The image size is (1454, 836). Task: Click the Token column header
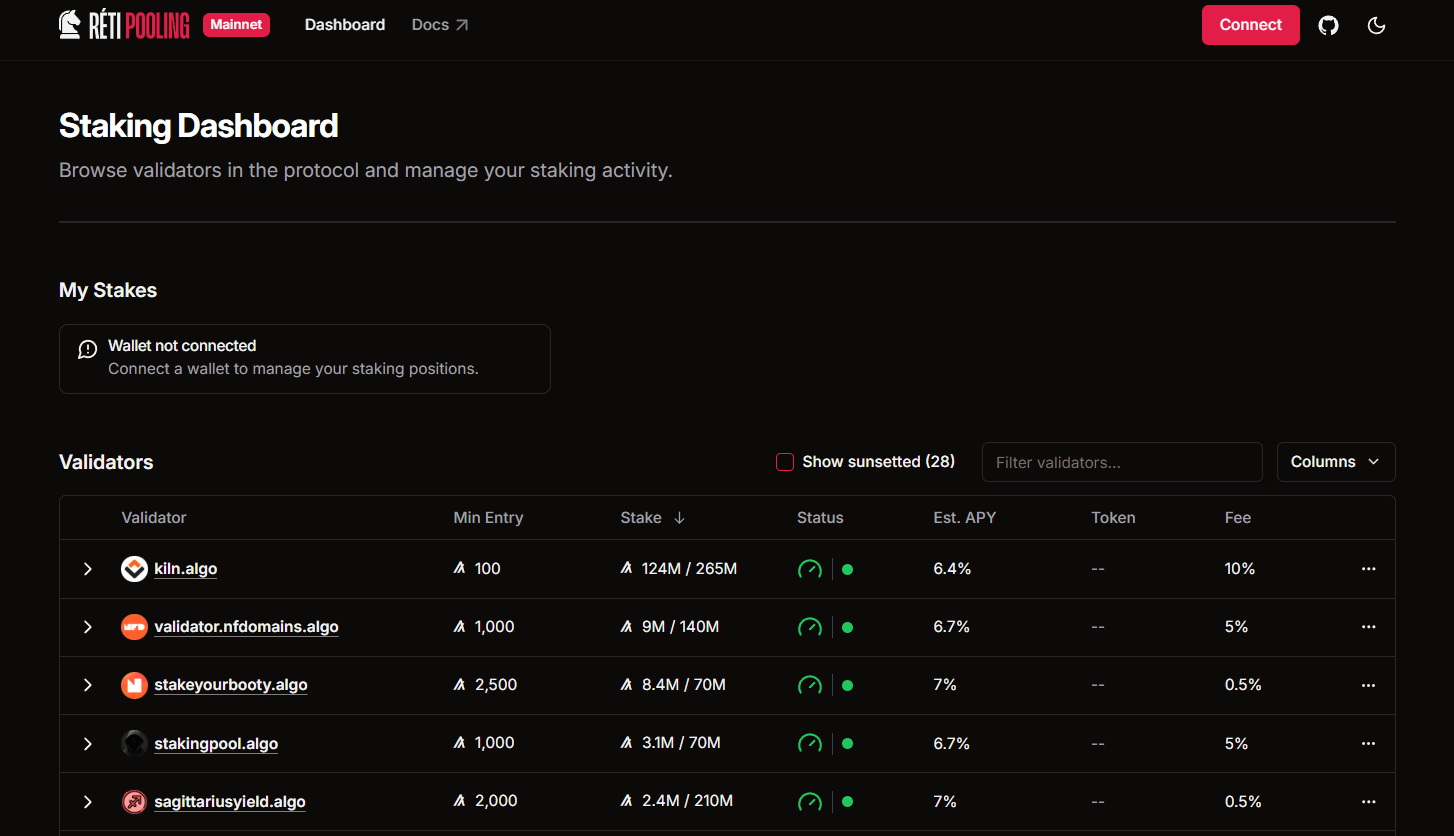click(1113, 518)
